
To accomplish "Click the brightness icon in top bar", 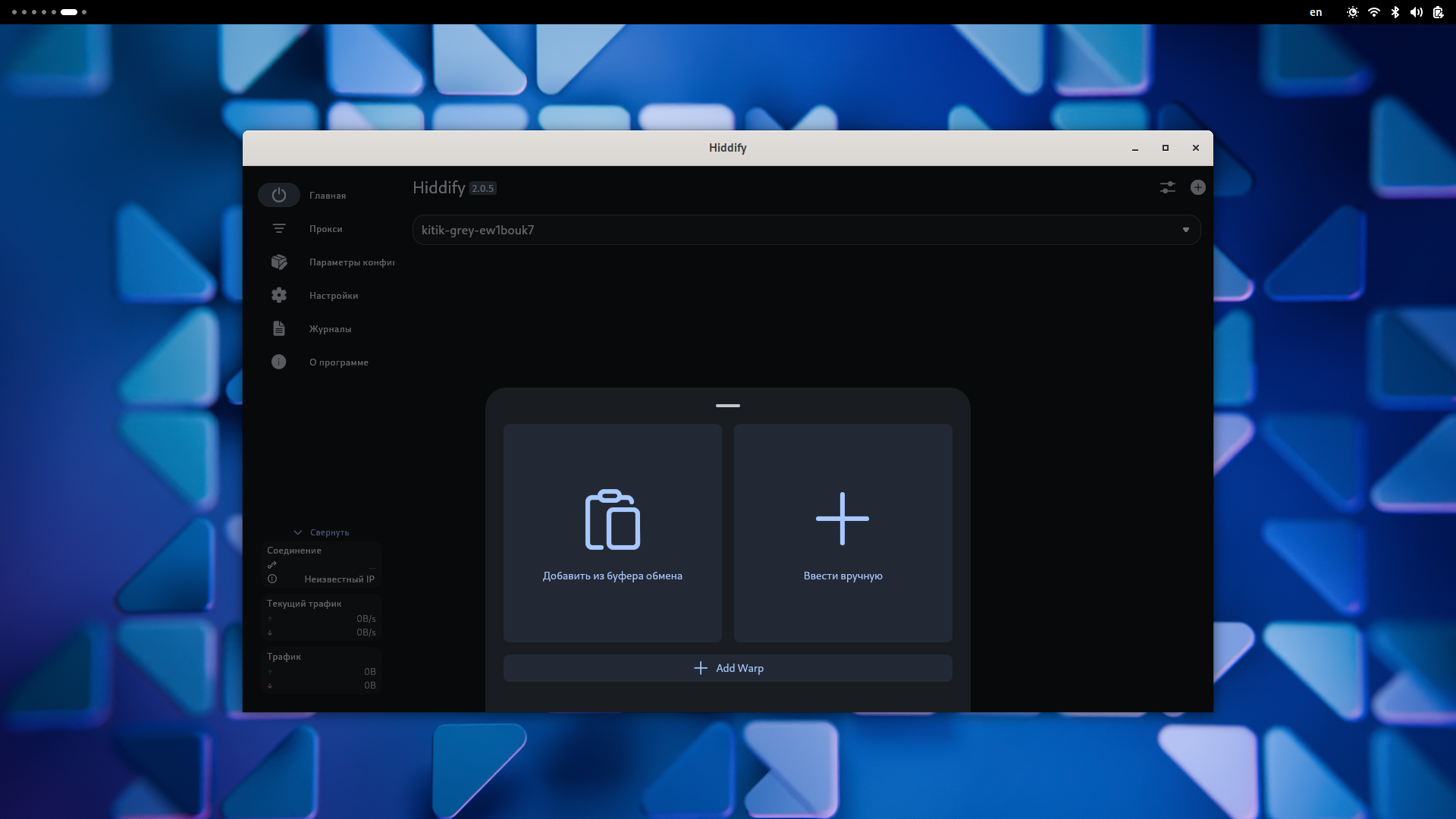I will 1353,12.
